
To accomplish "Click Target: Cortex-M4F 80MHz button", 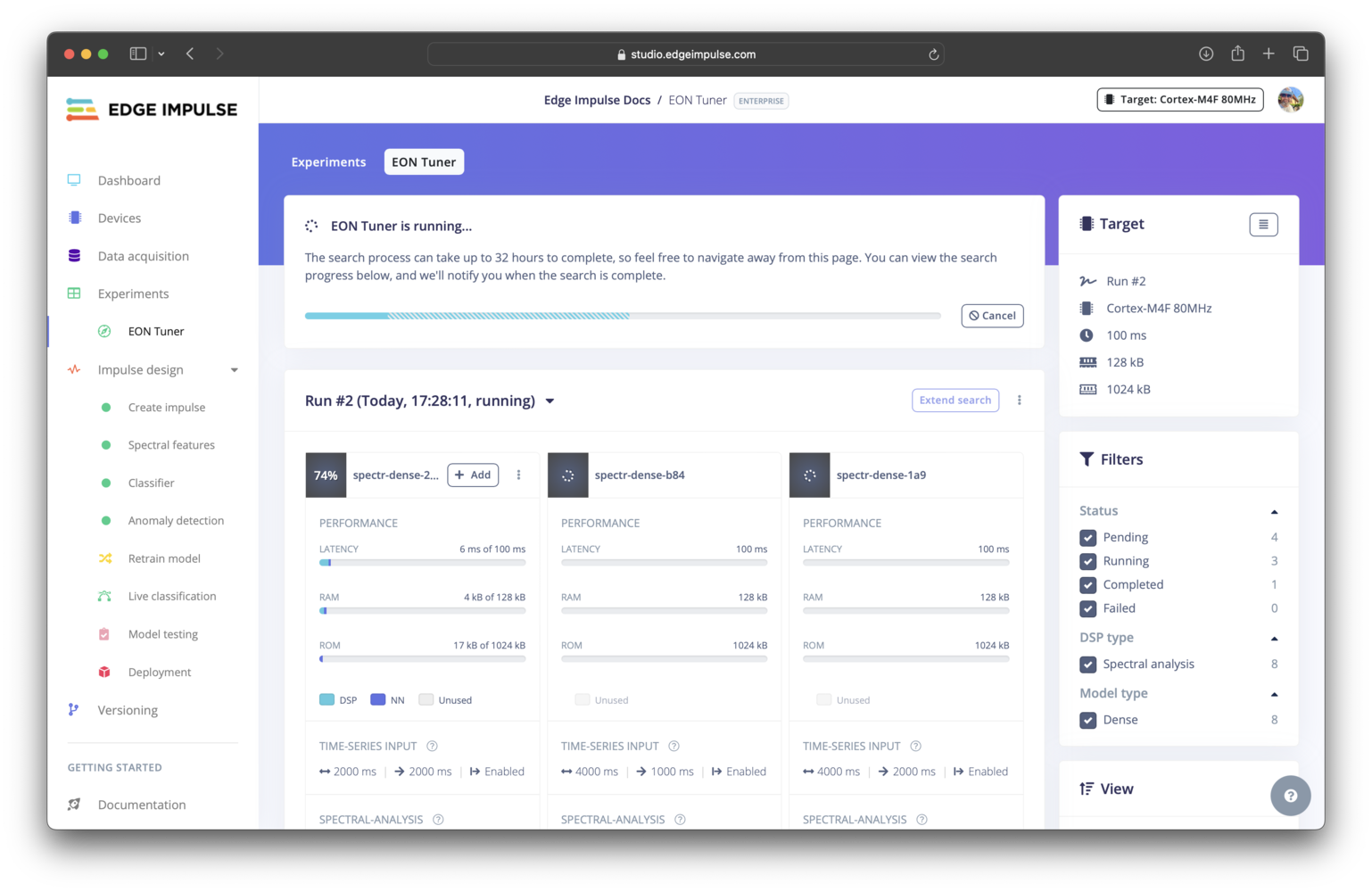I will pos(1179,100).
